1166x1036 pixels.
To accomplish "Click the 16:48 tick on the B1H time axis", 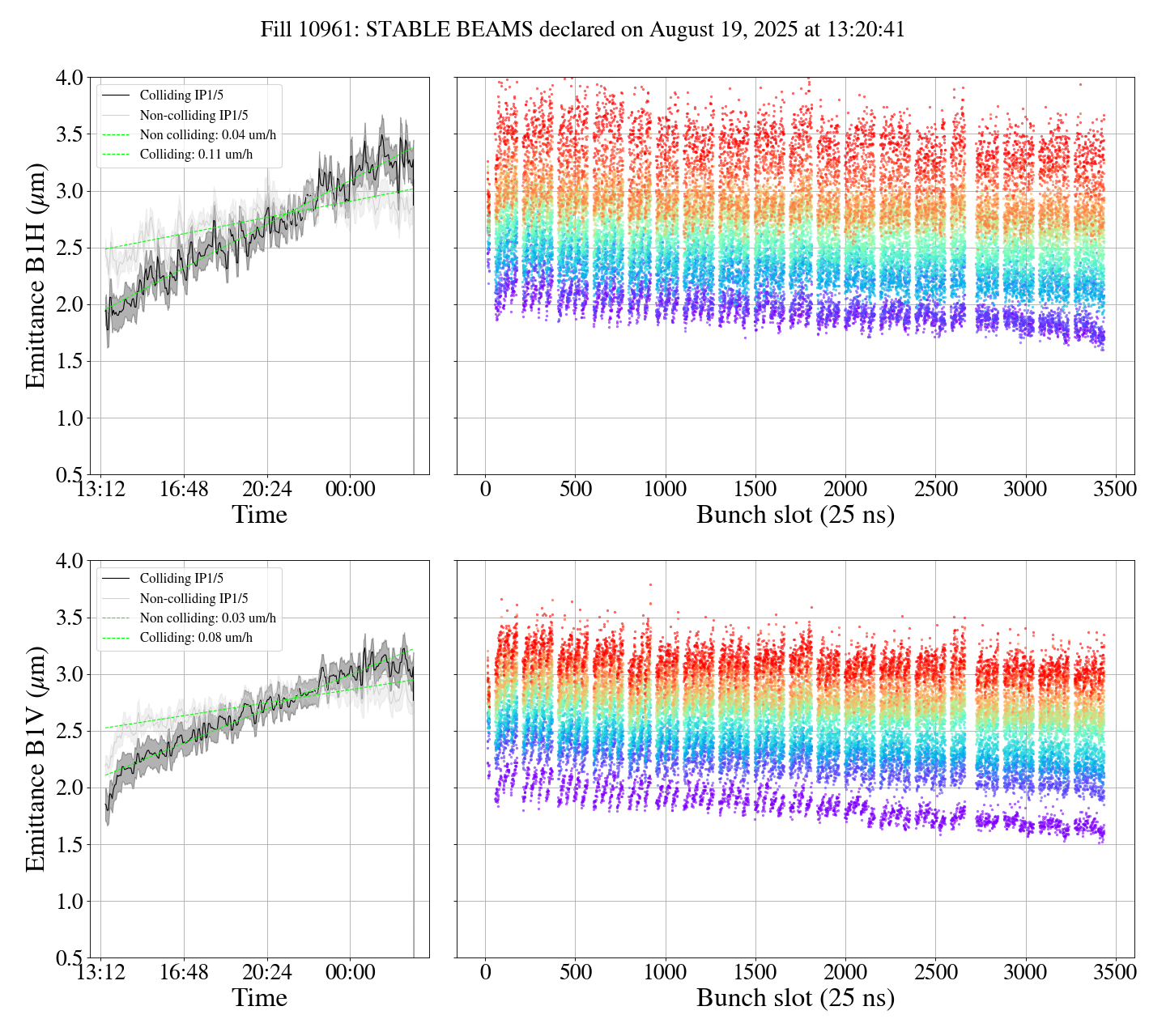I will (x=184, y=490).
